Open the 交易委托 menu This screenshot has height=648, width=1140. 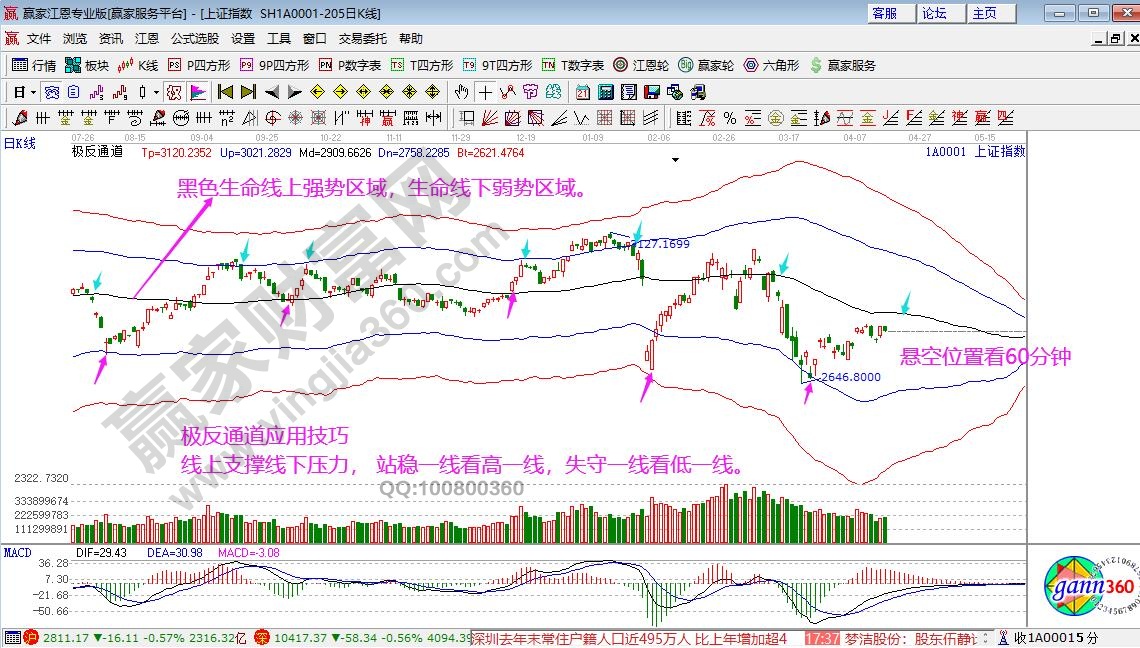[362, 38]
